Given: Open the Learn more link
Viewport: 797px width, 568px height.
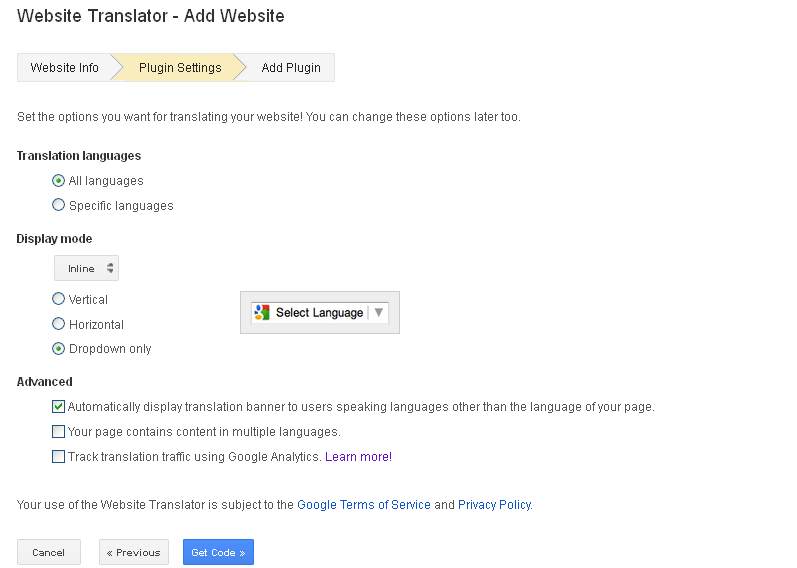Looking at the screenshot, I should coord(358,457).
